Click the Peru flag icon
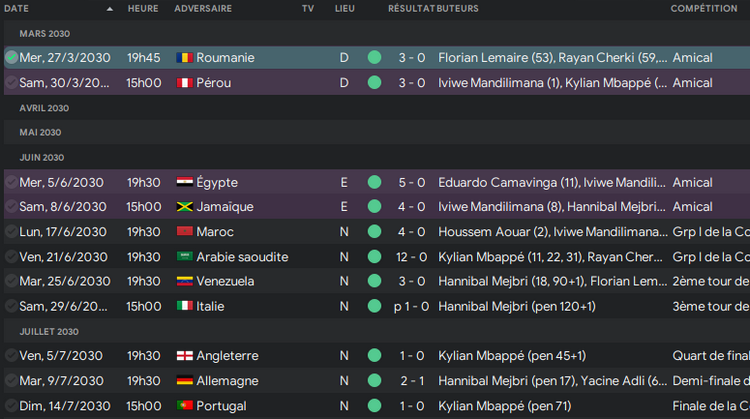 [x=183, y=83]
